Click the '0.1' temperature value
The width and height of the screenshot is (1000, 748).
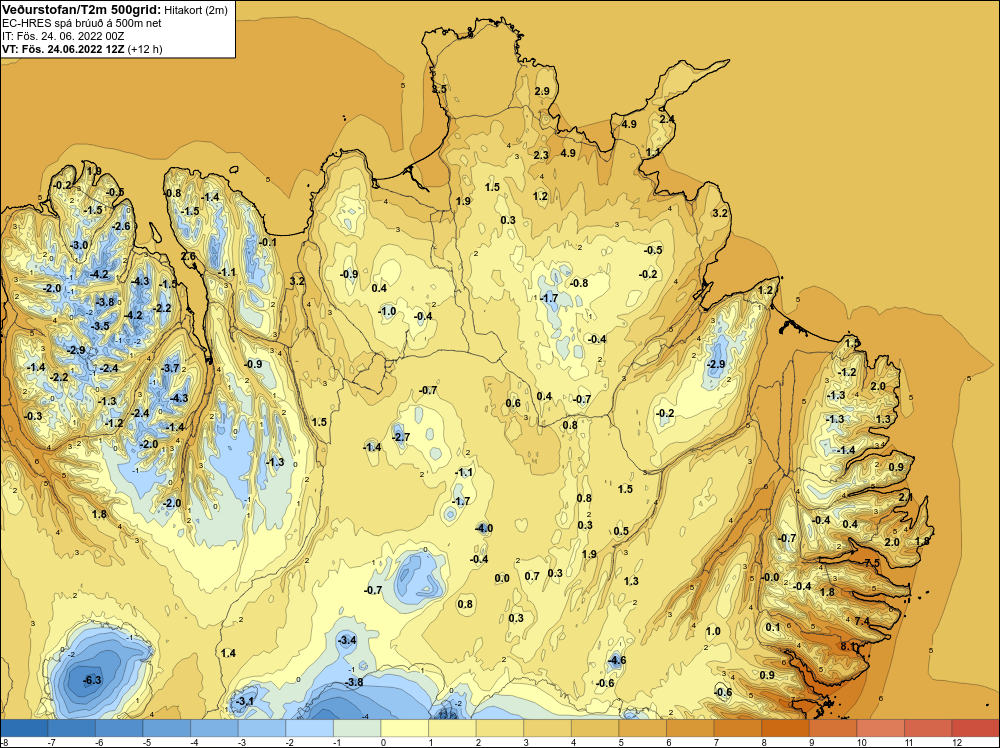773,627
